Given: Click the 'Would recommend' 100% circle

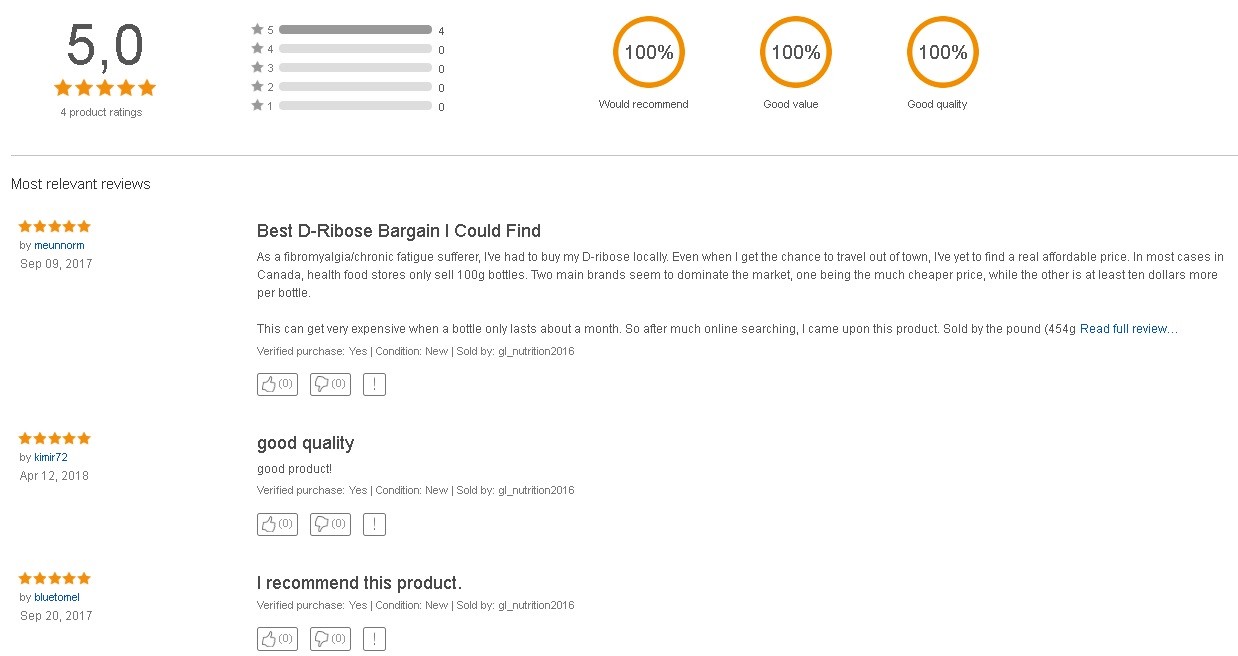Looking at the screenshot, I should click(x=649, y=52).
